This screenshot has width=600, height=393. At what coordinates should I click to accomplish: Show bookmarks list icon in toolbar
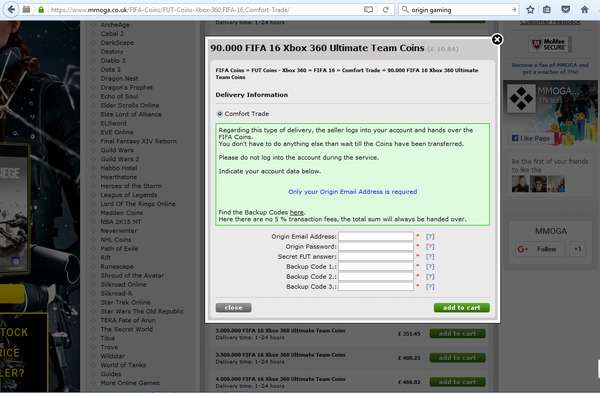[x=547, y=10]
